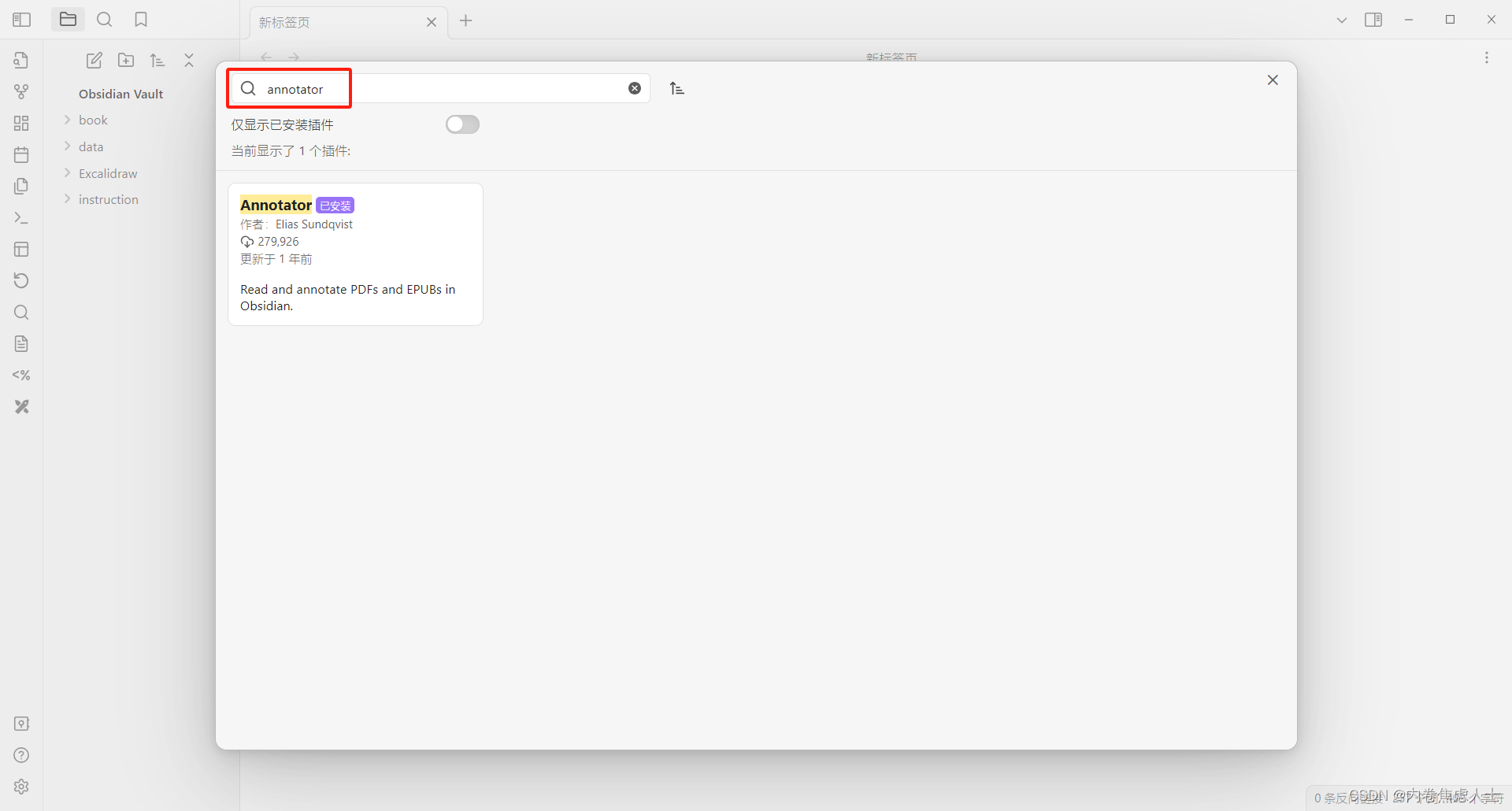Open the graph view icon

[x=21, y=91]
